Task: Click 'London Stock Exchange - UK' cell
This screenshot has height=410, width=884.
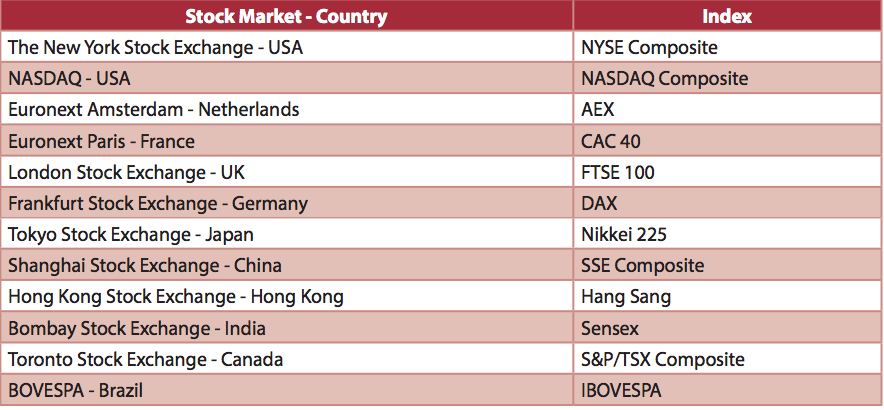Action: point(126,172)
